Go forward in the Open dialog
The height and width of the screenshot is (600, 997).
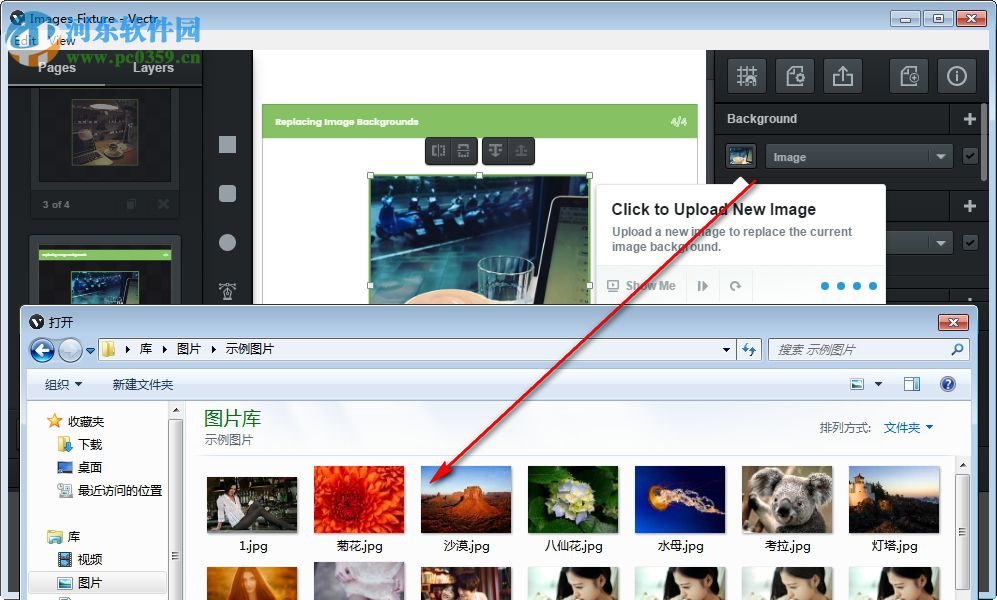(70, 350)
